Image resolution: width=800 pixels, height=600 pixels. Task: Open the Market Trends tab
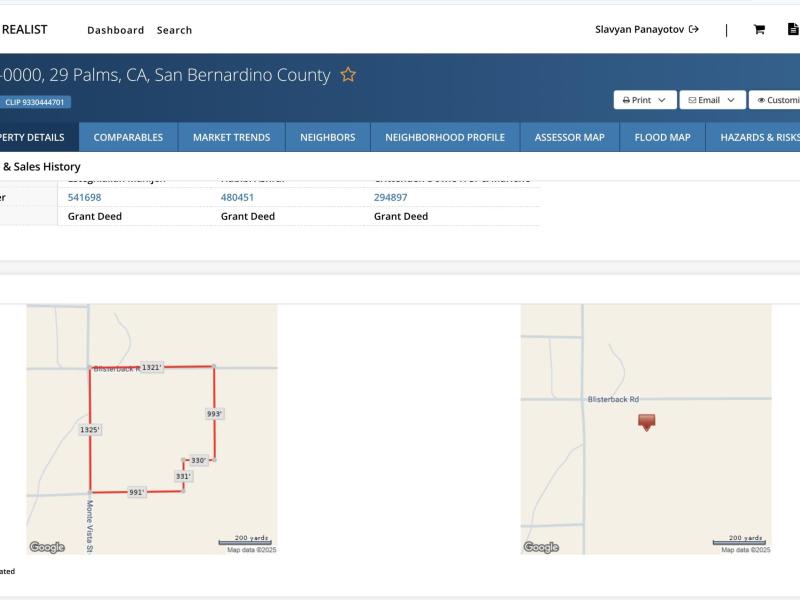tap(231, 137)
